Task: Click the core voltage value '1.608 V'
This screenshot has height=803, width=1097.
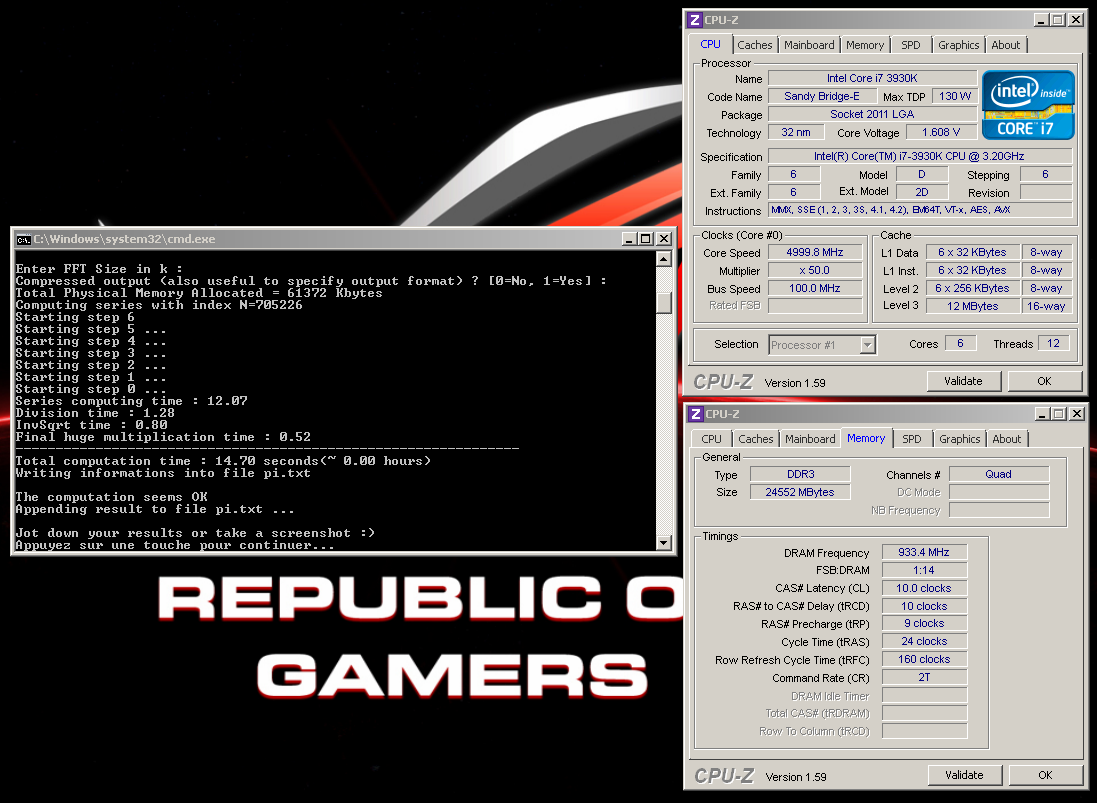Action: point(941,132)
